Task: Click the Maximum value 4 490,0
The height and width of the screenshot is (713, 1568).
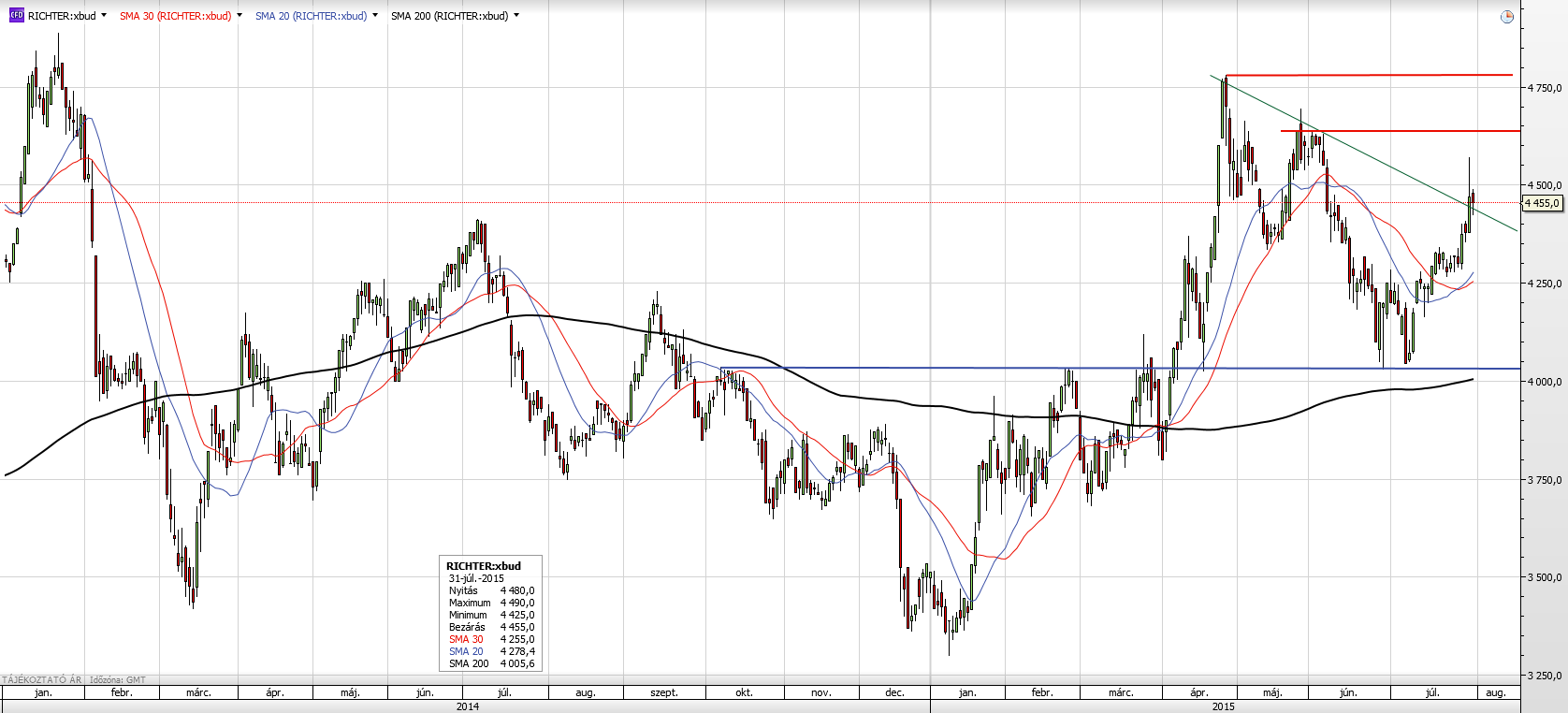Action: click(517, 603)
